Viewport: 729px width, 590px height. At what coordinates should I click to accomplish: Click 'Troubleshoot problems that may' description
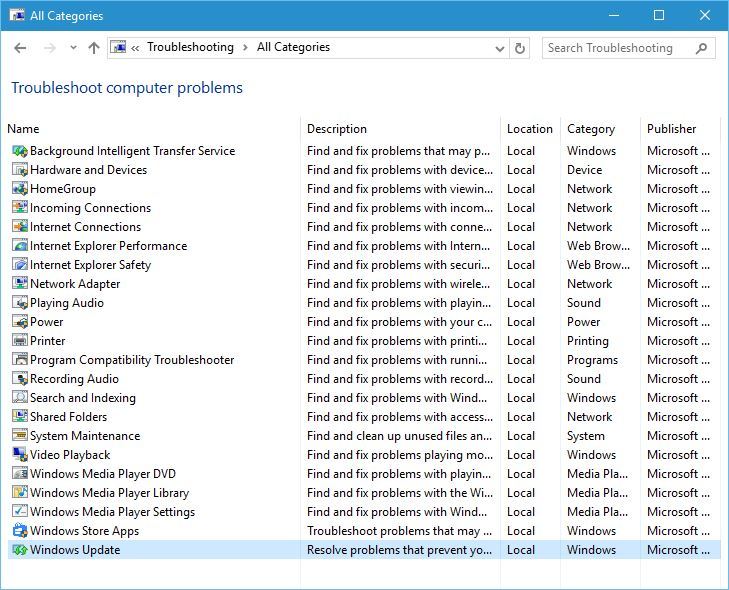399,531
